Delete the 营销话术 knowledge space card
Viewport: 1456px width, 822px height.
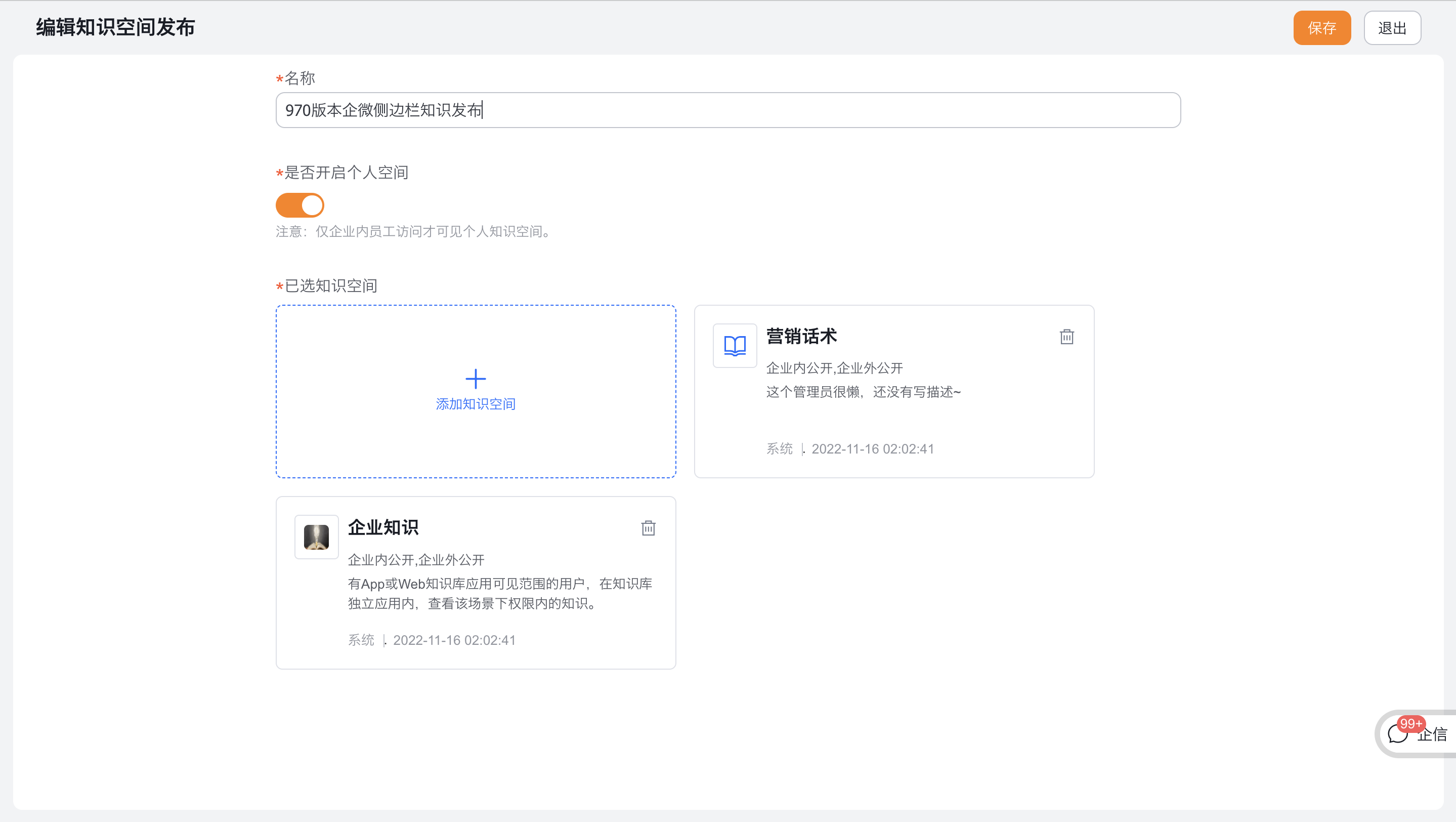point(1066,337)
